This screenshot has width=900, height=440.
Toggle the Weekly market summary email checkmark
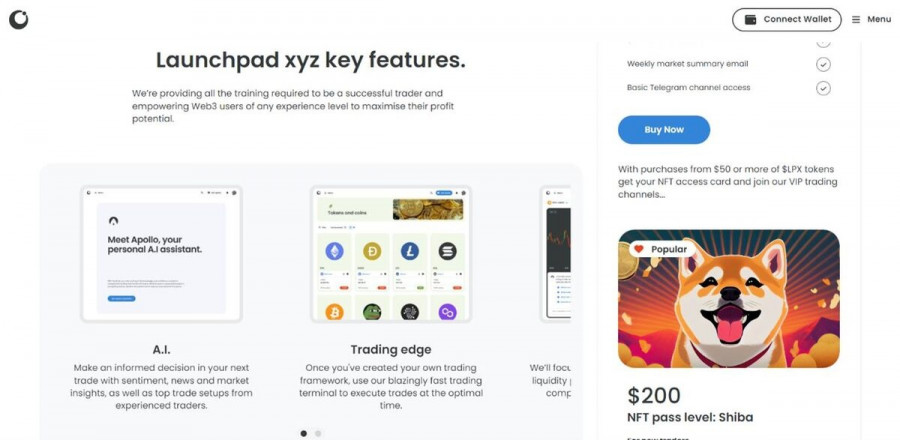(823, 65)
